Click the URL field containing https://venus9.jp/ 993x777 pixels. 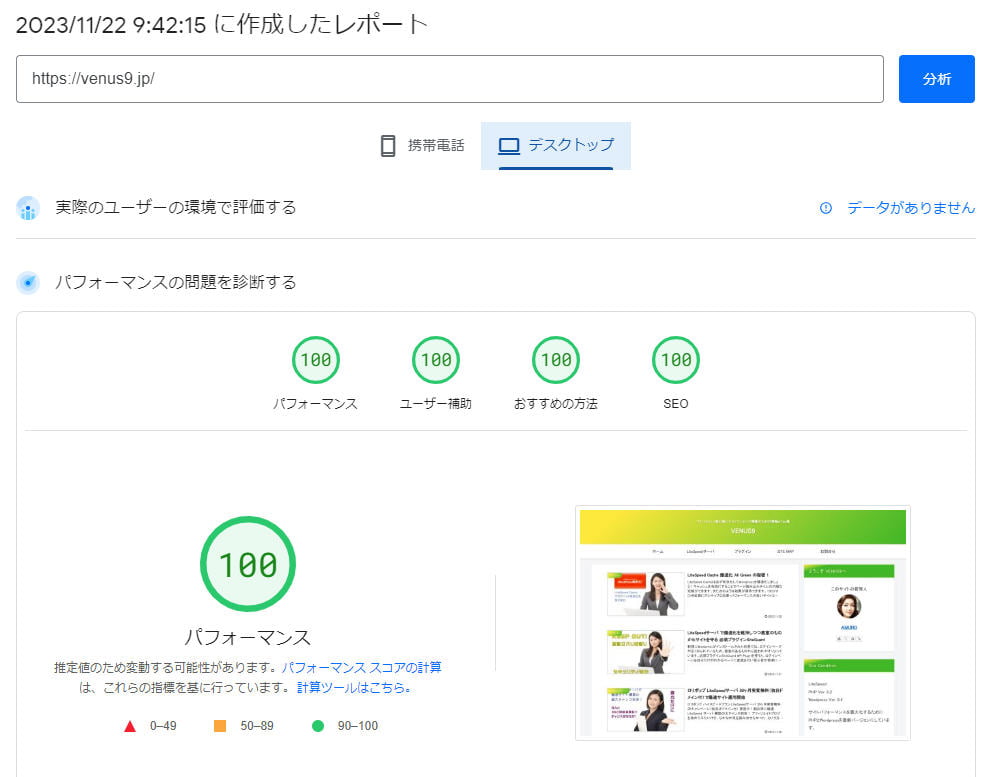450,79
